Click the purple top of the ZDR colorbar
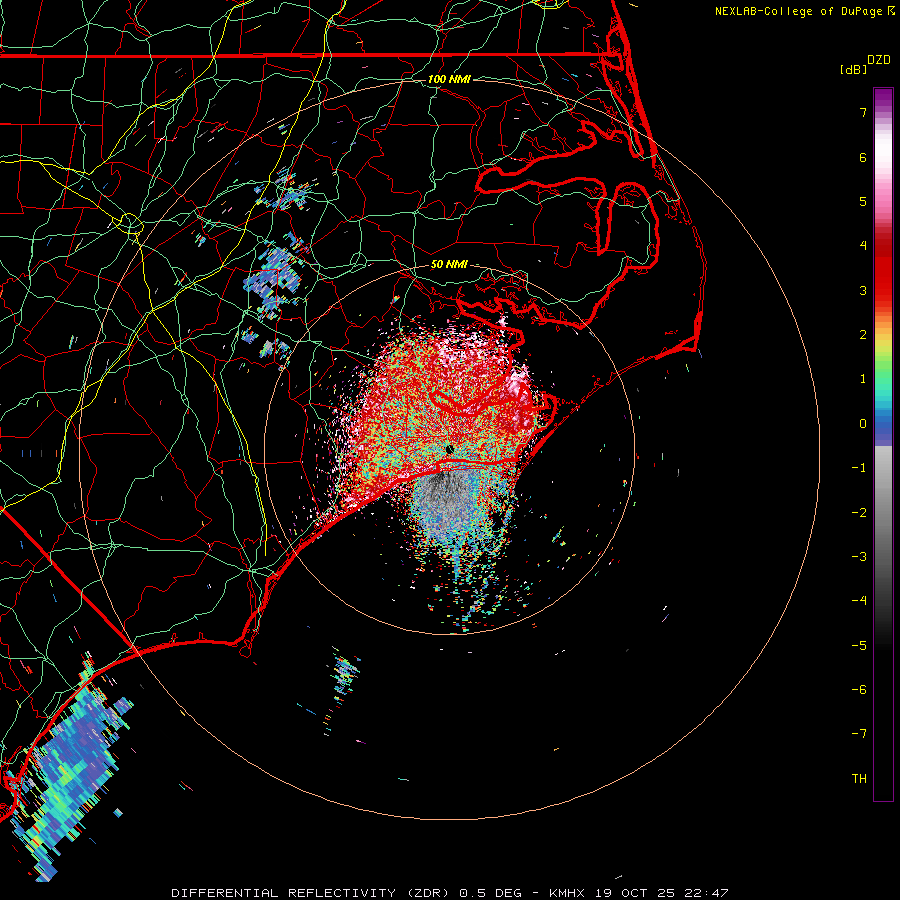900x900 pixels. pyautogui.click(x=883, y=99)
